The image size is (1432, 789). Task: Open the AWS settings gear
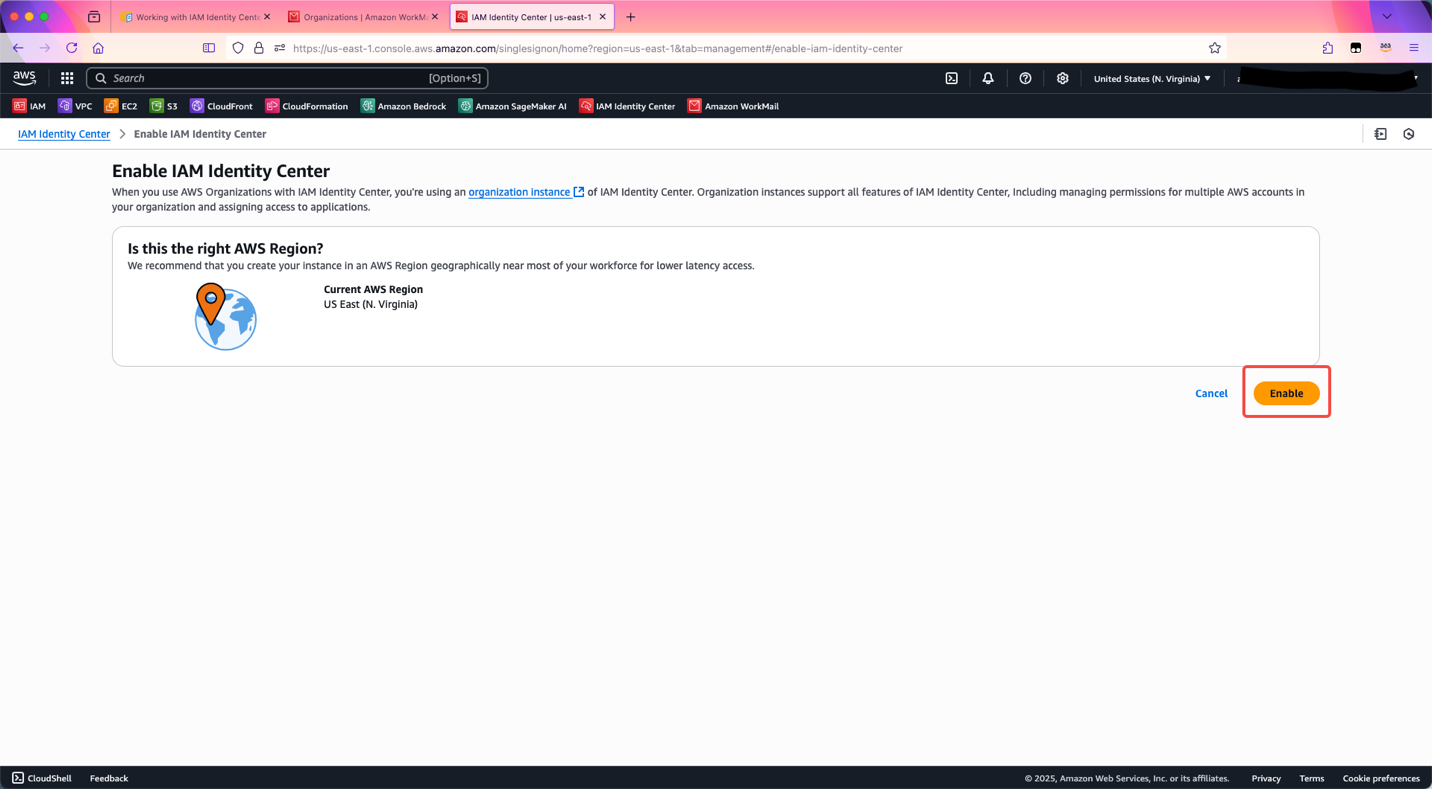point(1062,78)
